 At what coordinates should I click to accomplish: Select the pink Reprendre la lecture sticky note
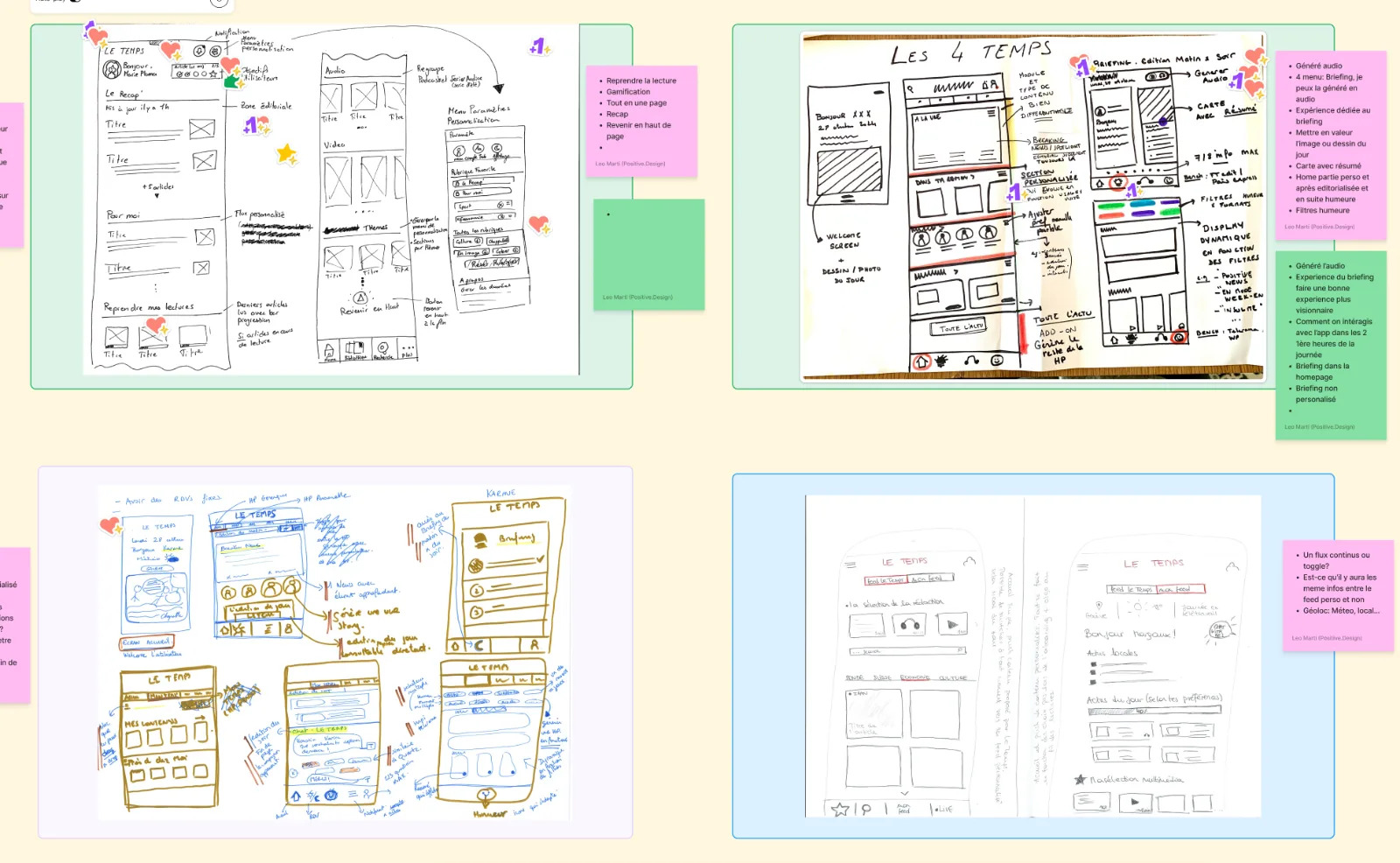[640, 122]
